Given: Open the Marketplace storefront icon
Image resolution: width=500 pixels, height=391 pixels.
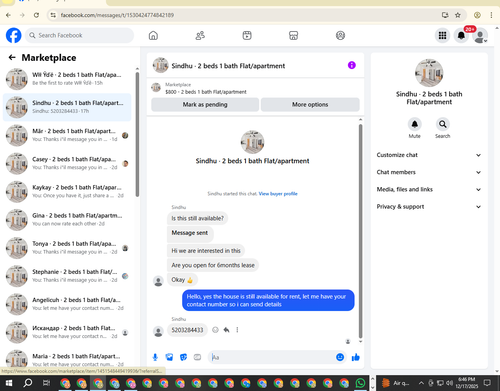Looking at the screenshot, I should (293, 35).
